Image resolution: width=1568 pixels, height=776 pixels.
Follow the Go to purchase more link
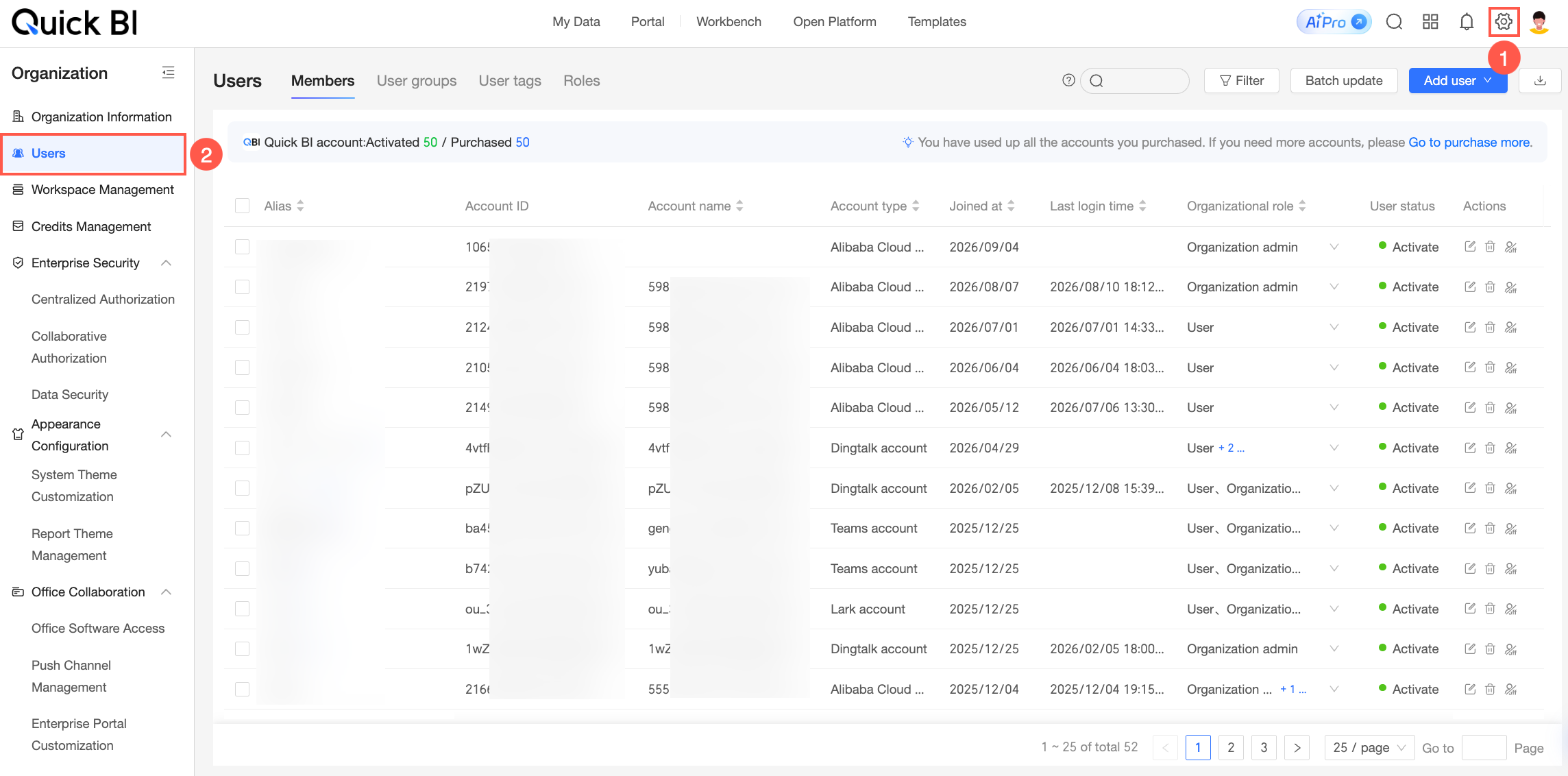click(x=1470, y=143)
